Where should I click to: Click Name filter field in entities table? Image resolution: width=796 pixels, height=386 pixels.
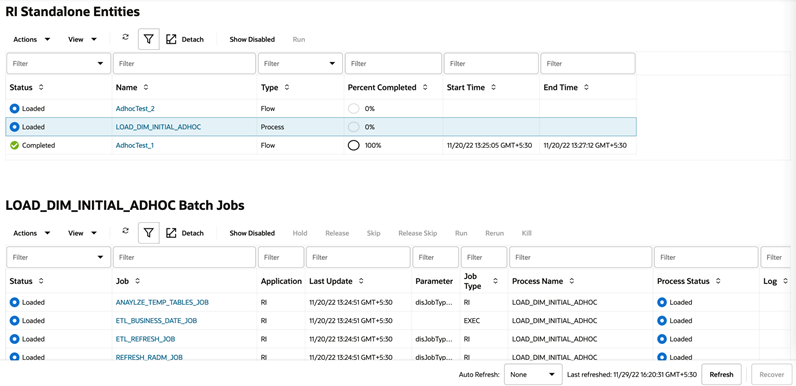pos(184,63)
